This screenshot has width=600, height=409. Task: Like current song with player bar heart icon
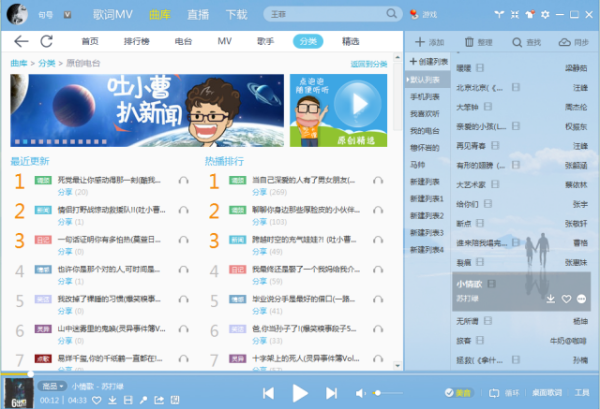(x=97, y=400)
